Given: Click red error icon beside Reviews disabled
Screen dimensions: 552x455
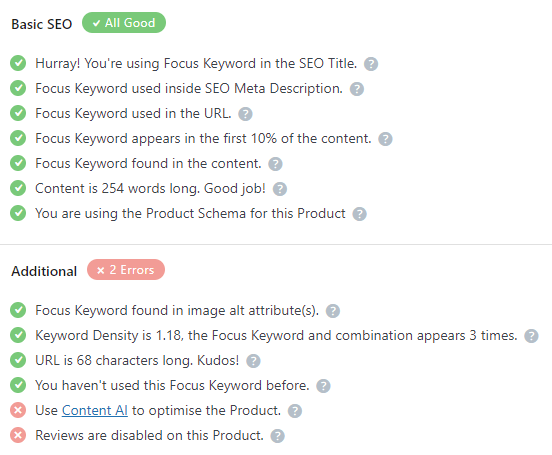Looking at the screenshot, I should (x=18, y=435).
